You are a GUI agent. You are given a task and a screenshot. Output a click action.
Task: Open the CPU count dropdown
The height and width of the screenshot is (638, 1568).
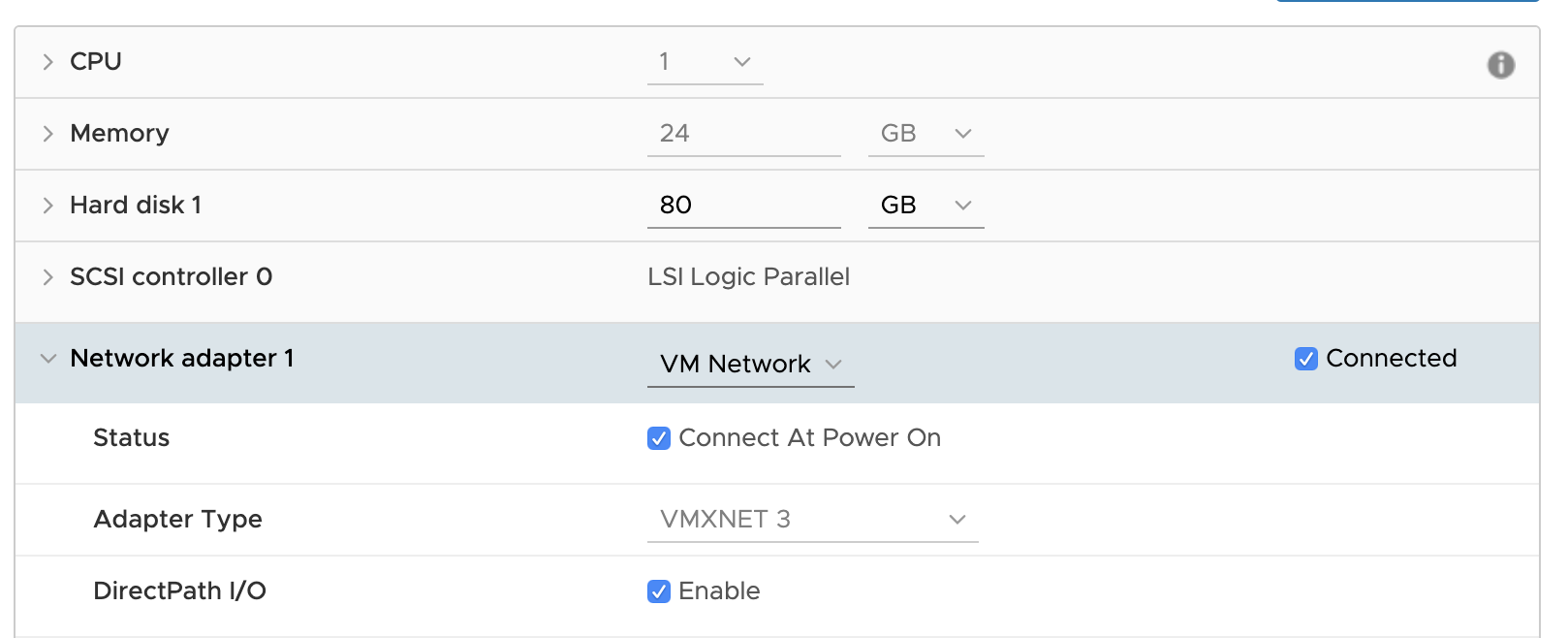[705, 62]
